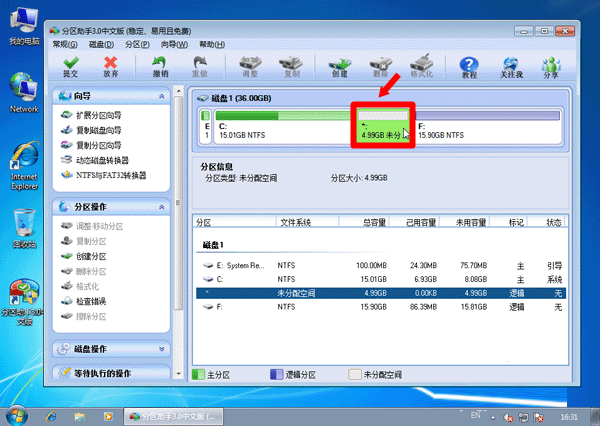Image resolution: width=600 pixels, height=426 pixels.
Task: Collapse the 向导 wizard panel
Action: 162,96
